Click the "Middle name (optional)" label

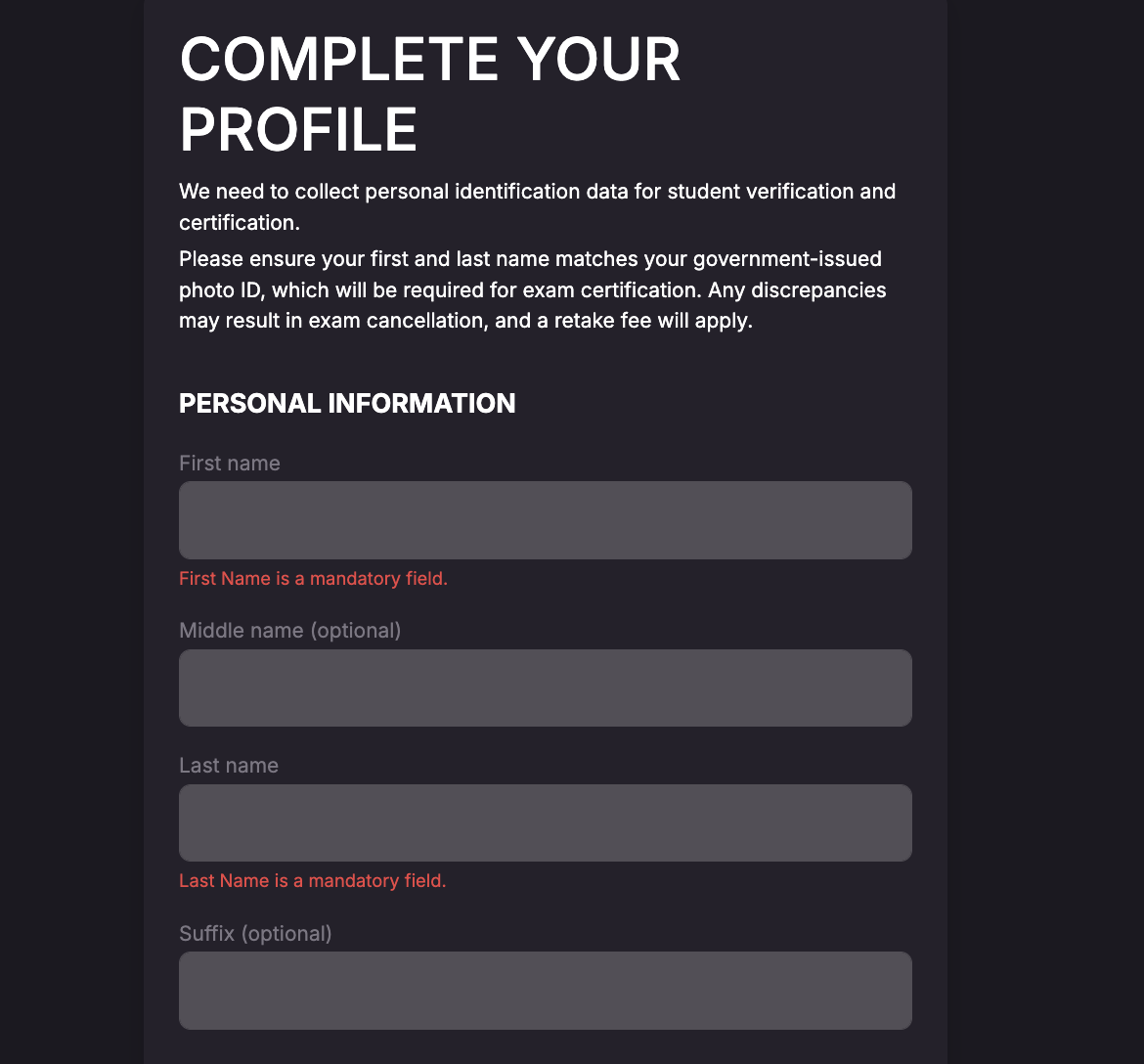[290, 631]
